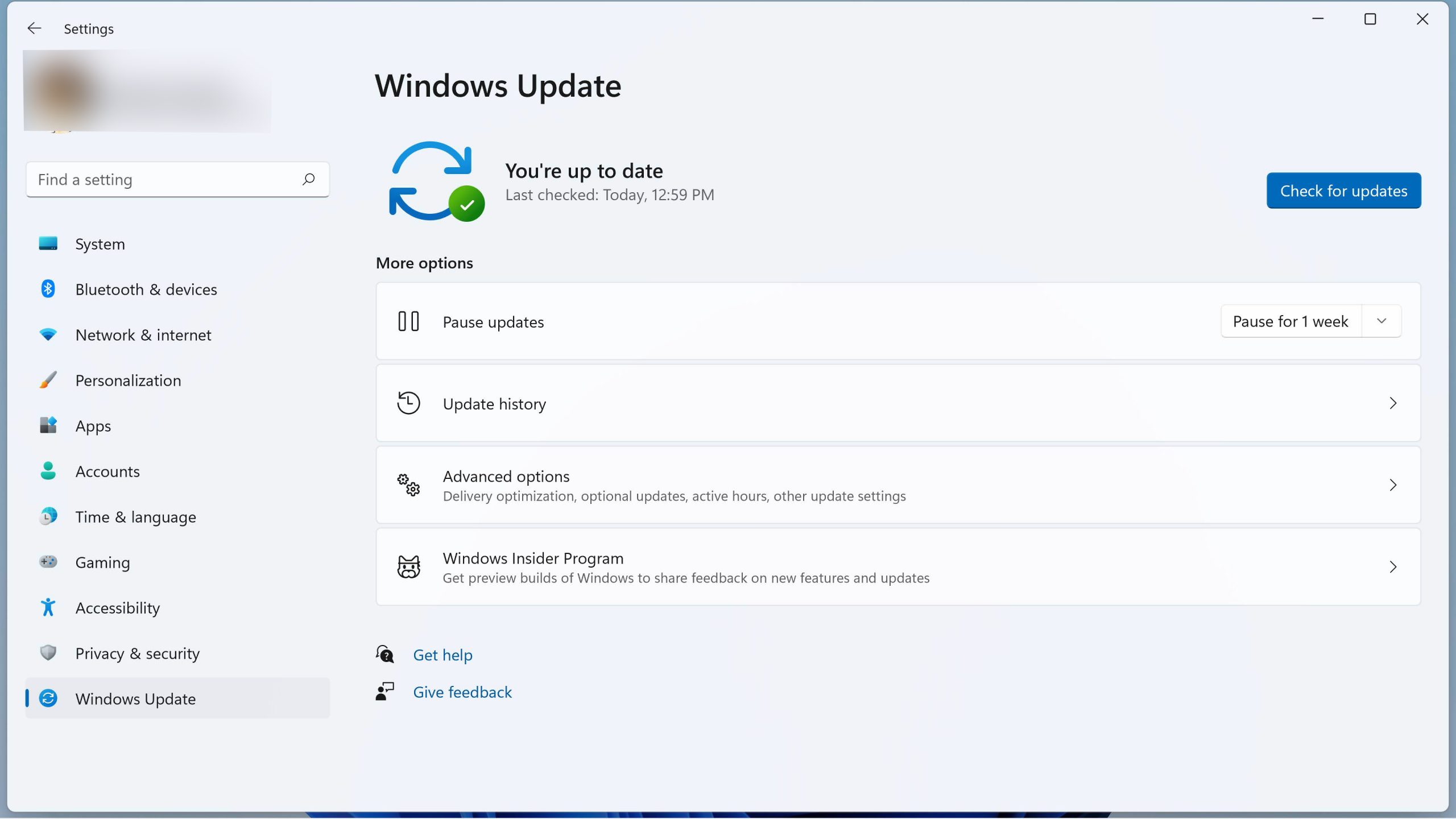The height and width of the screenshot is (819, 1456).
Task: Click the search magnifier icon
Action: (x=308, y=180)
